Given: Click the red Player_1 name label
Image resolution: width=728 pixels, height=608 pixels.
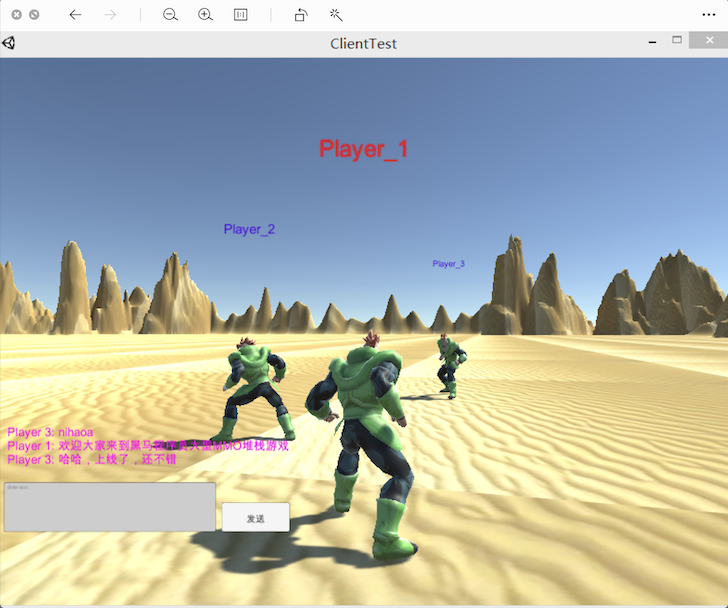Looking at the screenshot, I should click(363, 149).
